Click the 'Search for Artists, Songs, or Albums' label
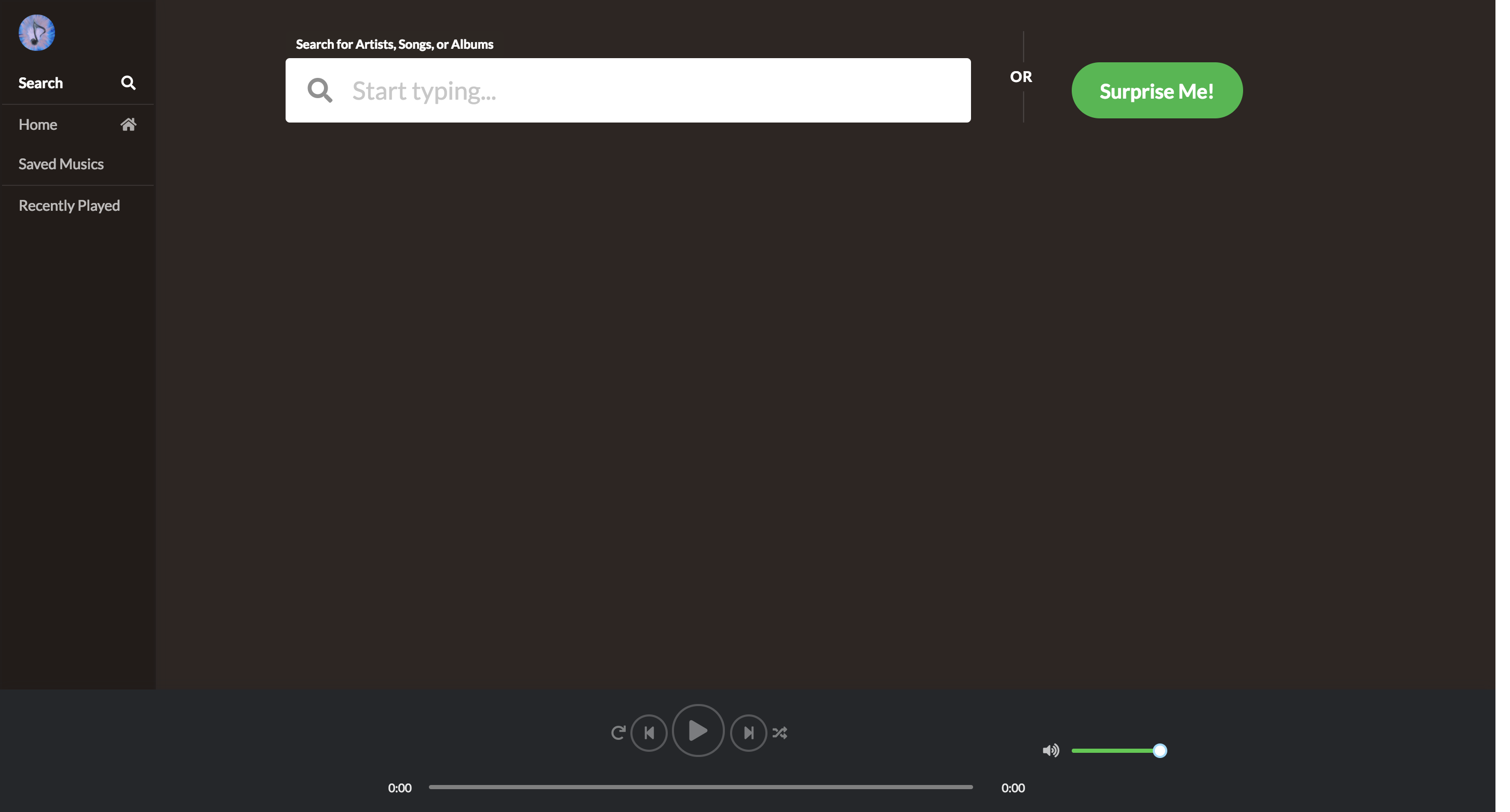This screenshot has width=1510, height=812. [394, 44]
